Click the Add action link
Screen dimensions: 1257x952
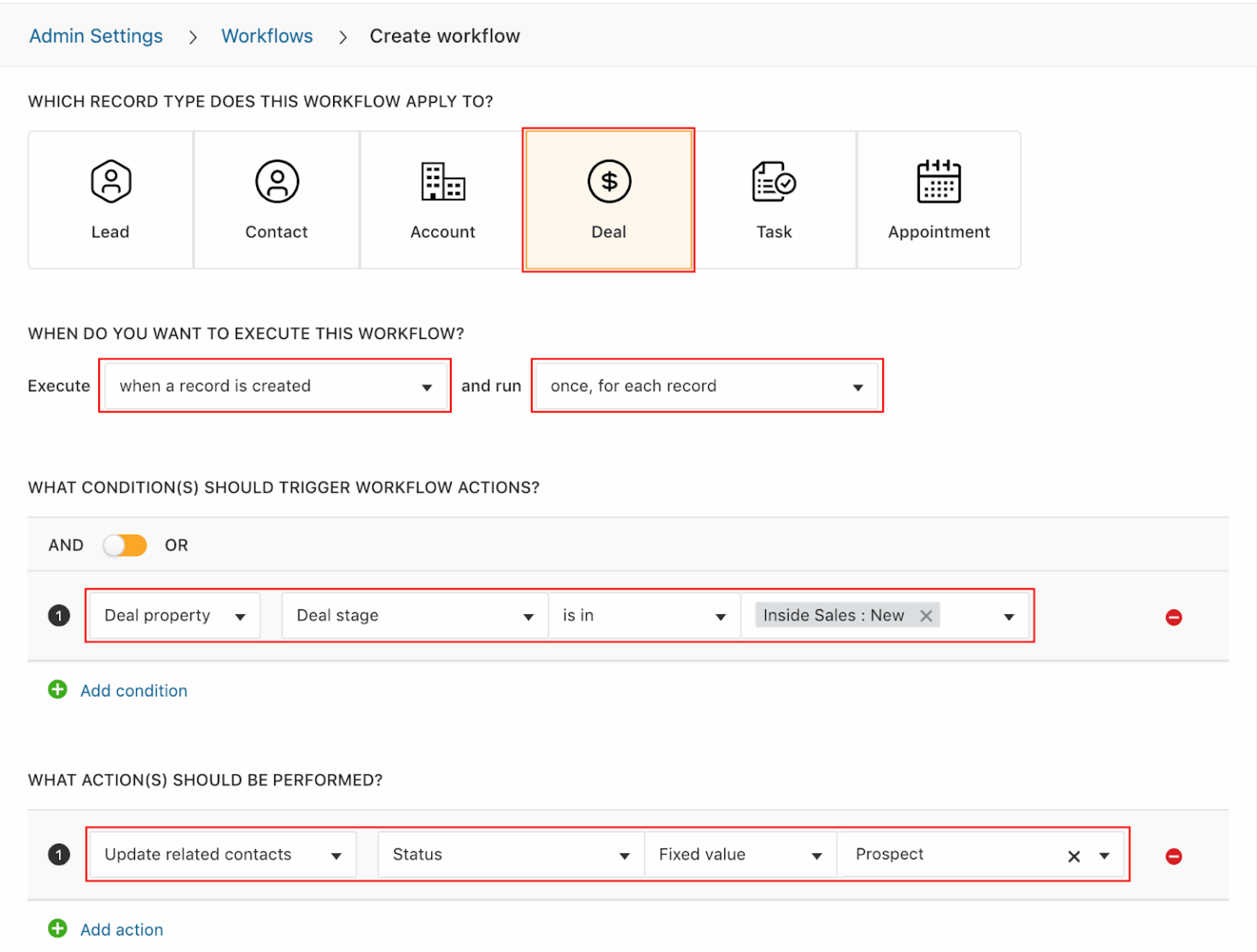[x=121, y=929]
